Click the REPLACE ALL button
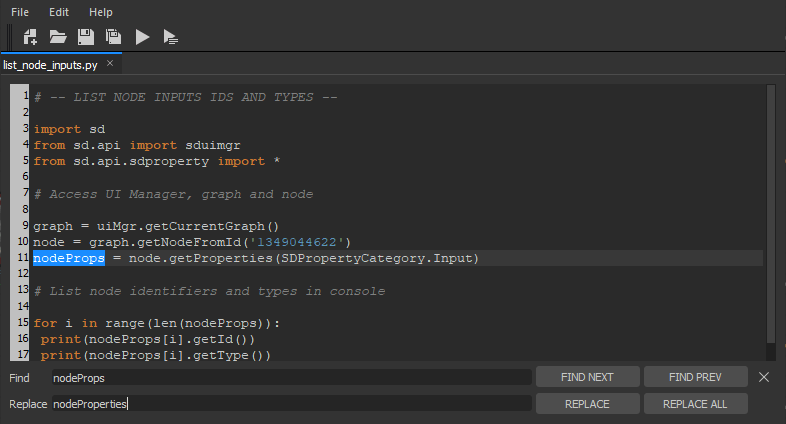The width and height of the screenshot is (786, 424). tap(695, 403)
